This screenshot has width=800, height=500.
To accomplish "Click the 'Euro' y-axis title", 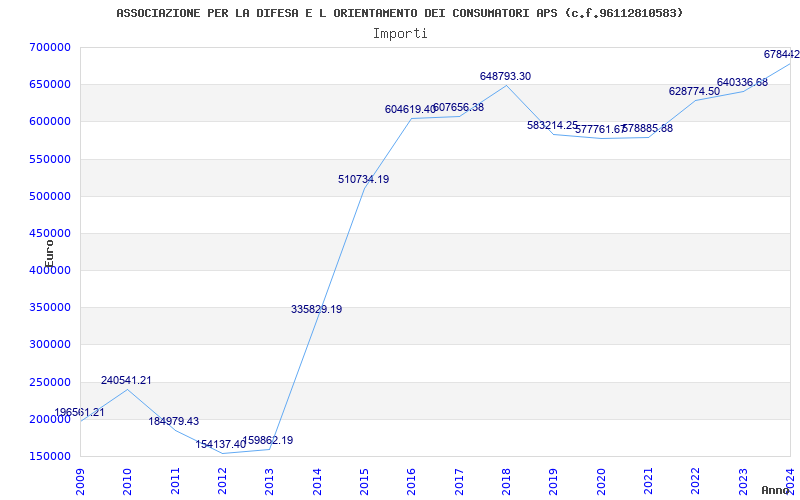I will [x=49, y=254].
